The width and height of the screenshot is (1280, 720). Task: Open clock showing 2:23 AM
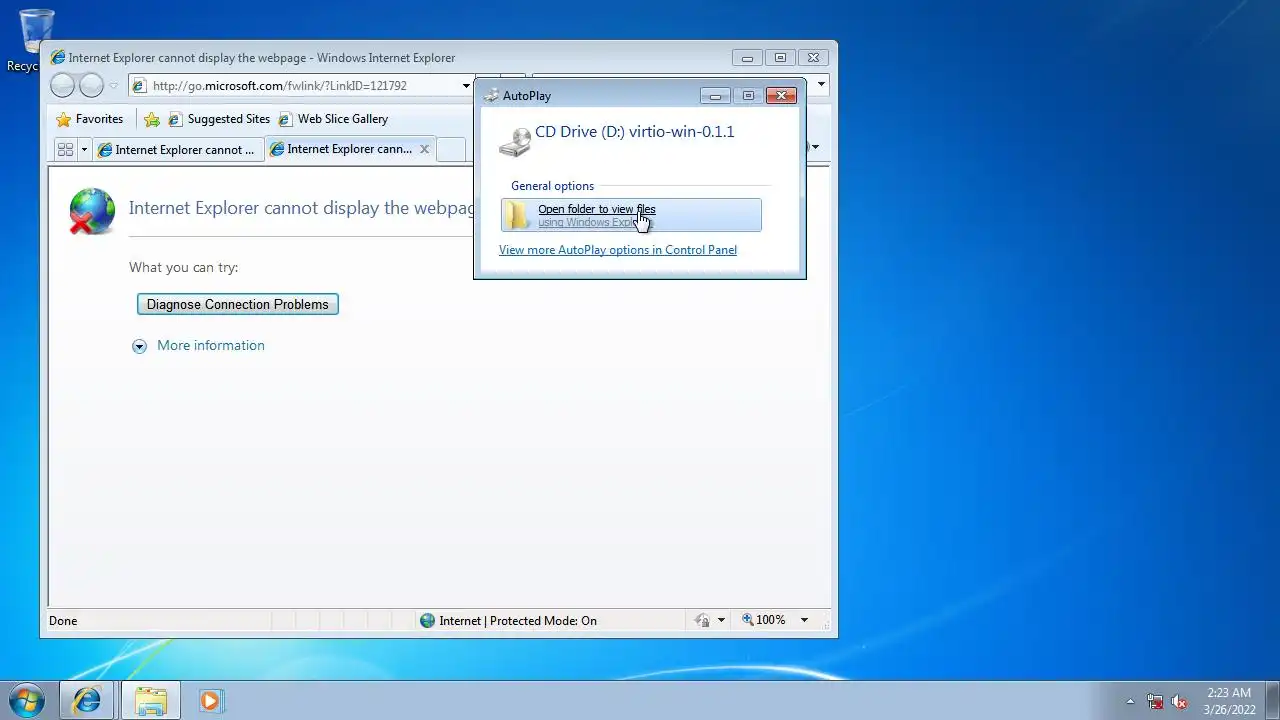[1229, 701]
